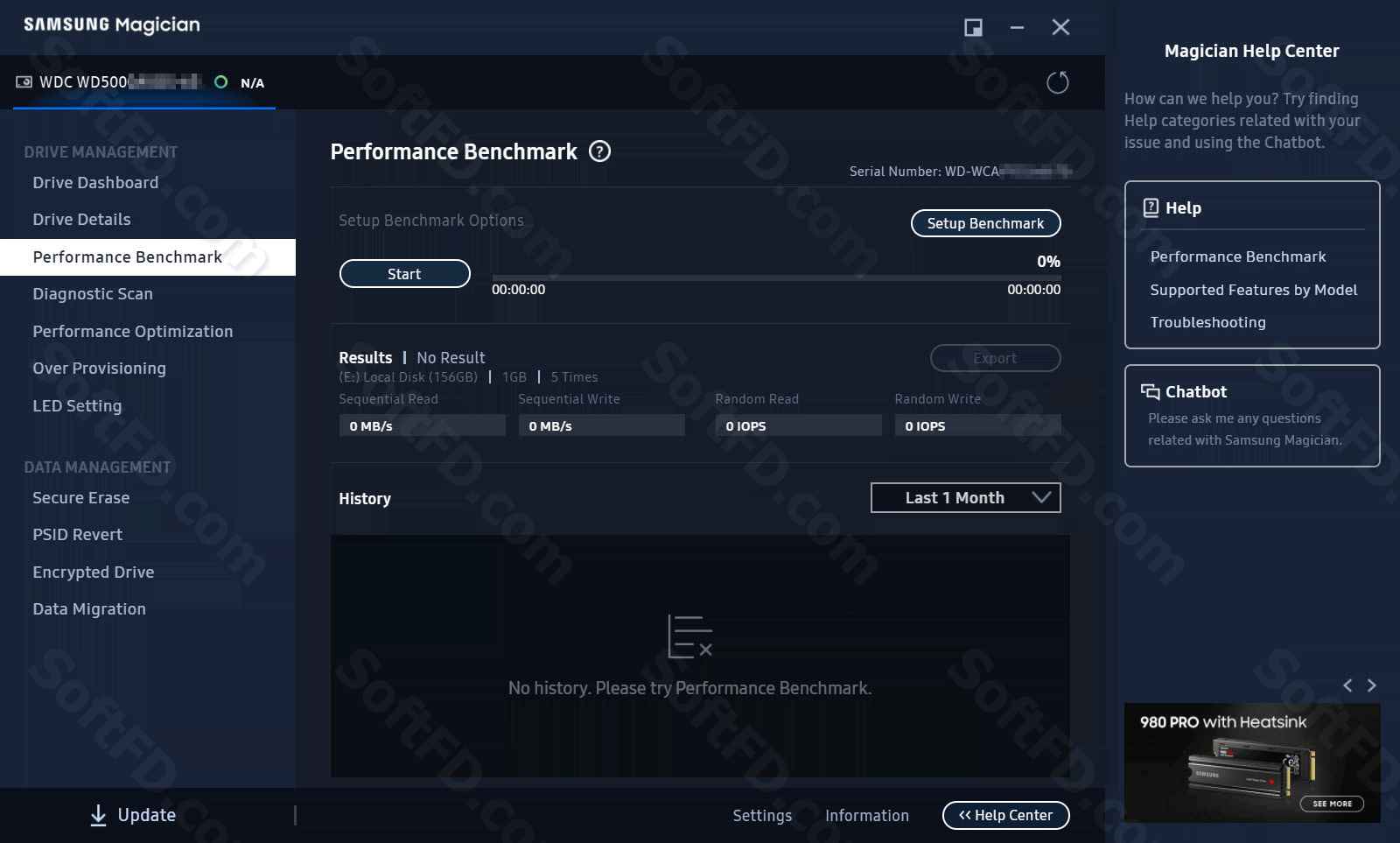Image resolution: width=1400 pixels, height=843 pixels.
Task: Open Secure Erase
Action: click(80, 498)
